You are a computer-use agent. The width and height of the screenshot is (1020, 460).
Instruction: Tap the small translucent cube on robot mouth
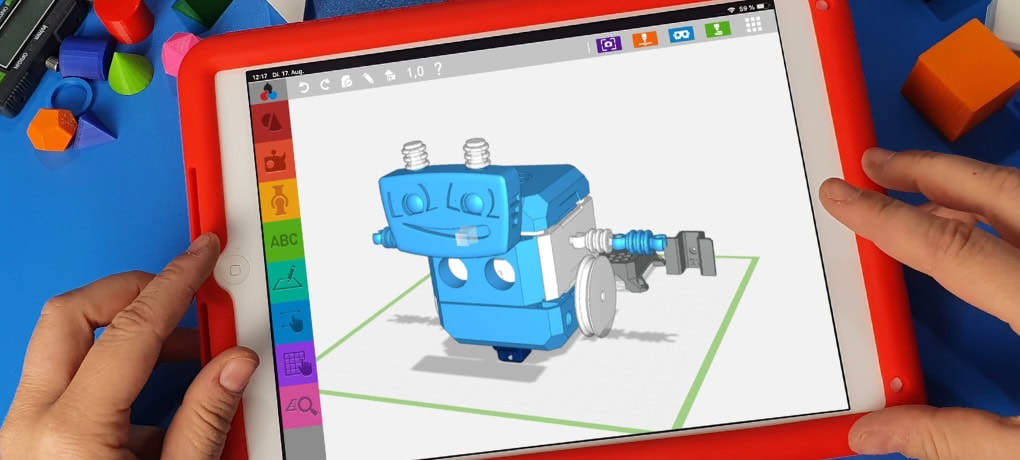[469, 236]
